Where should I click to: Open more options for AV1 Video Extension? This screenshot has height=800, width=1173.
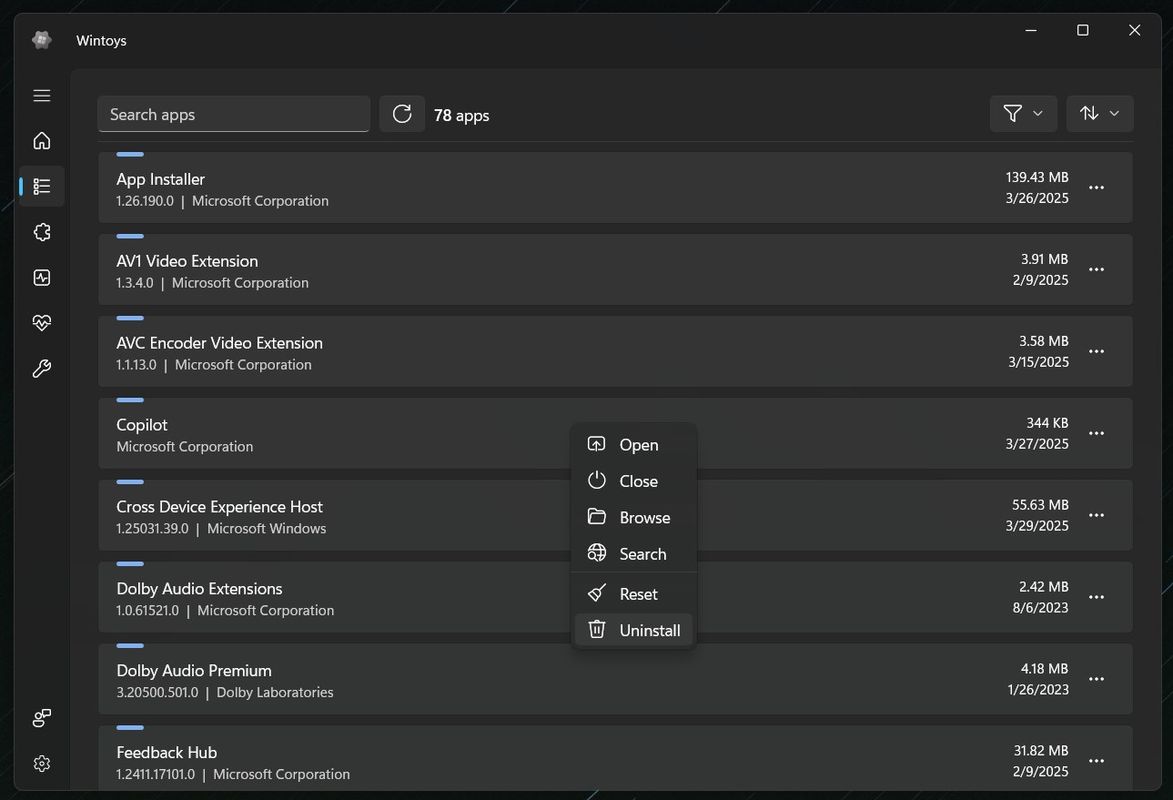point(1097,270)
